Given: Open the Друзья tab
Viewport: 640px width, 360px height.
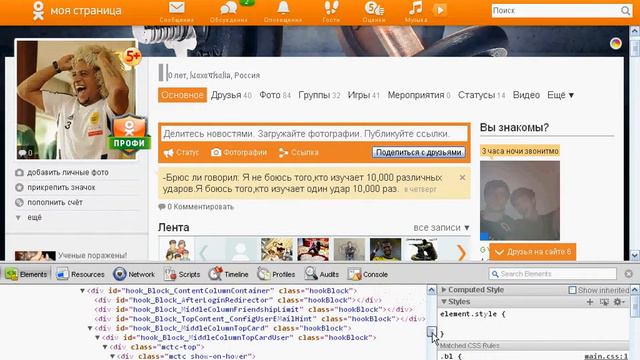Looking at the screenshot, I should 231,95.
